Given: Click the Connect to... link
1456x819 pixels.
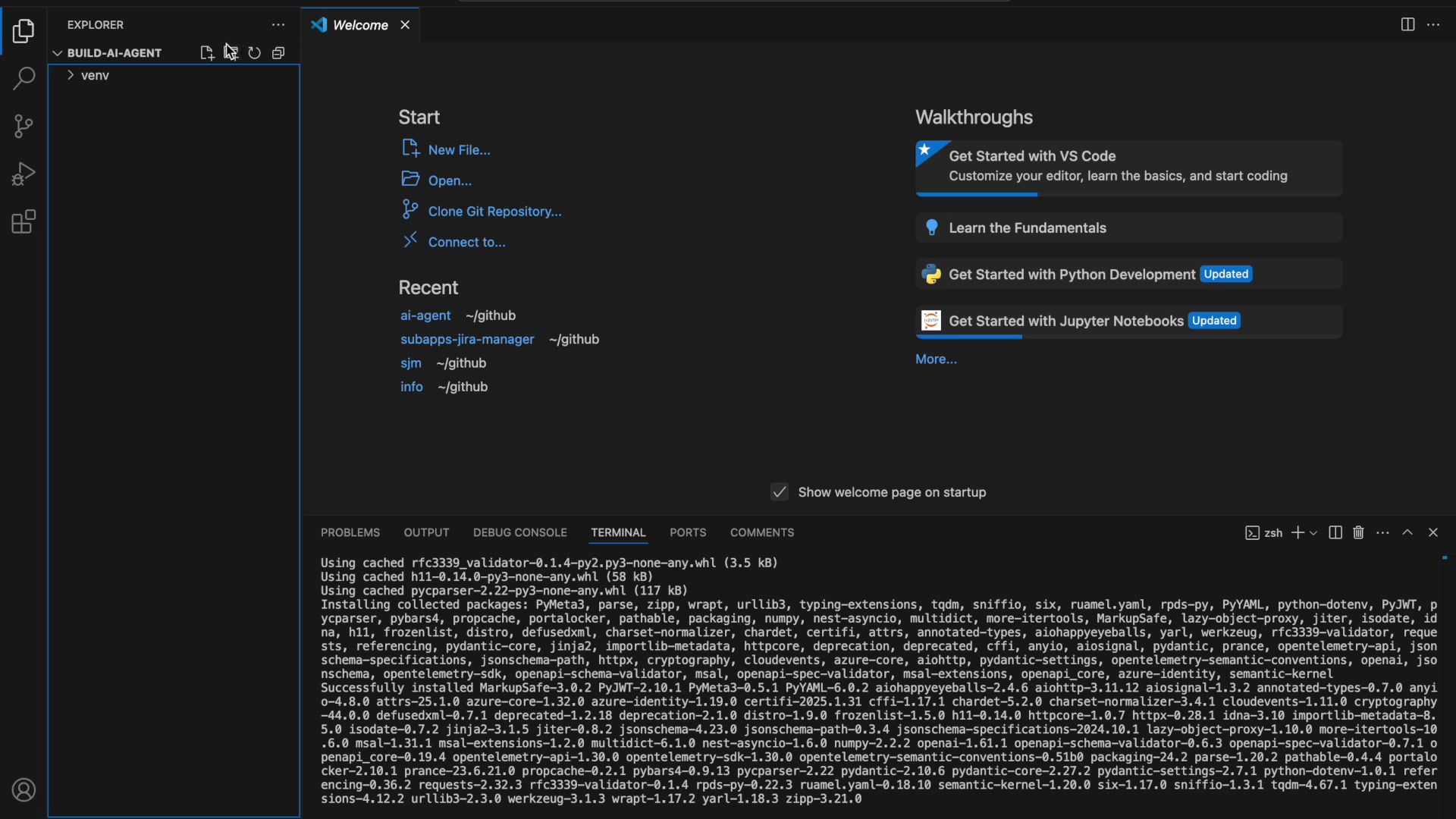Looking at the screenshot, I should [x=453, y=242].
